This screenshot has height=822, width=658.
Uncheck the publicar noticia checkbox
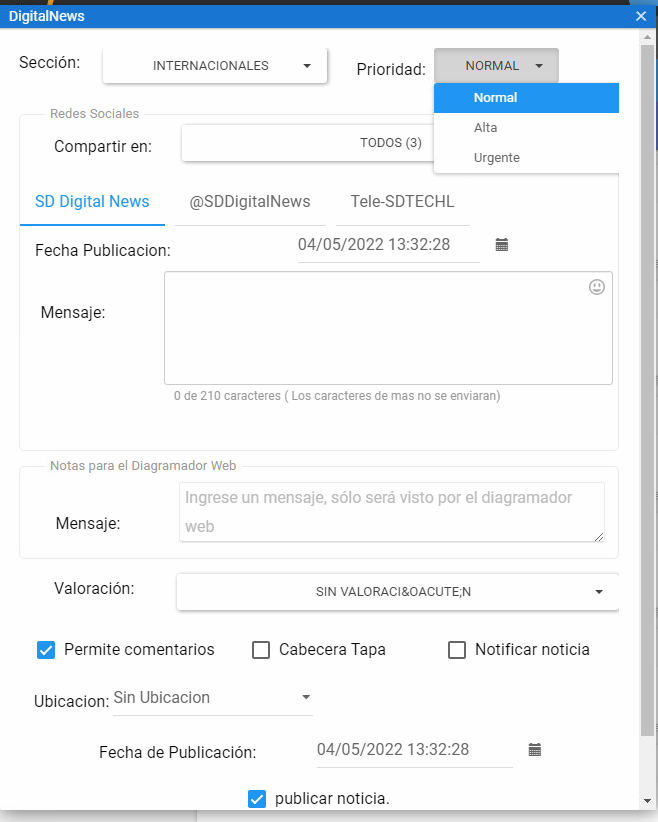(257, 799)
